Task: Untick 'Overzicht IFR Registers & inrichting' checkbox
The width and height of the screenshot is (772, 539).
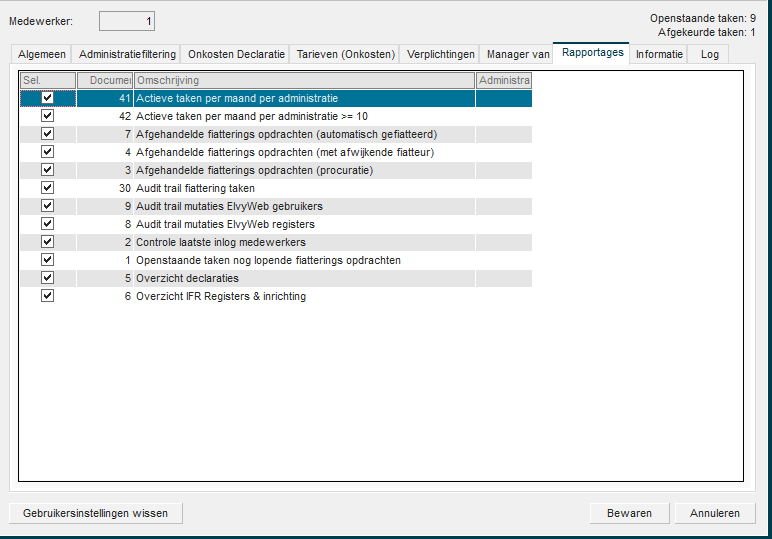Action: tap(47, 296)
